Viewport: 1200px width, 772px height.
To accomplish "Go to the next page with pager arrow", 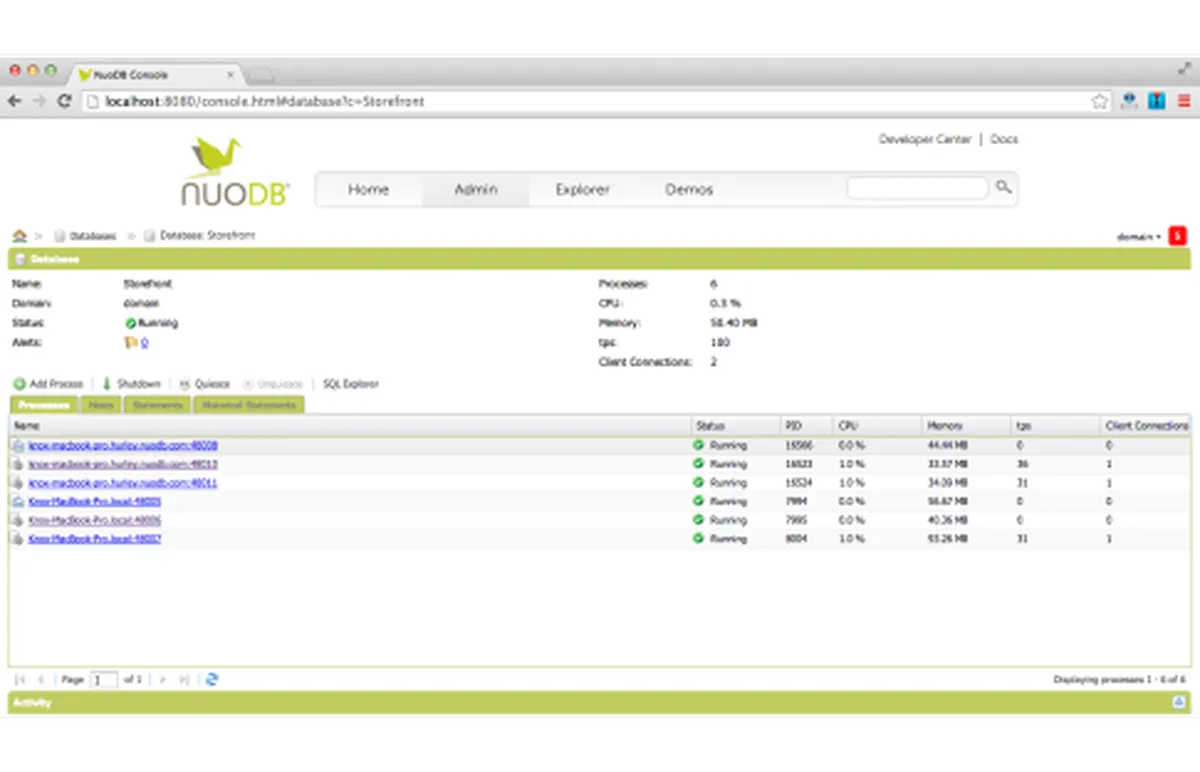I will (x=163, y=679).
